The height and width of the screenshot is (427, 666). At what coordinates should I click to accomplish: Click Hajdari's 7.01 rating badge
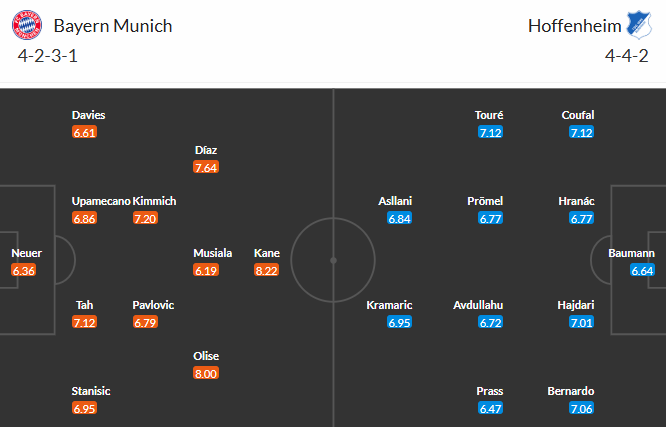(581, 322)
